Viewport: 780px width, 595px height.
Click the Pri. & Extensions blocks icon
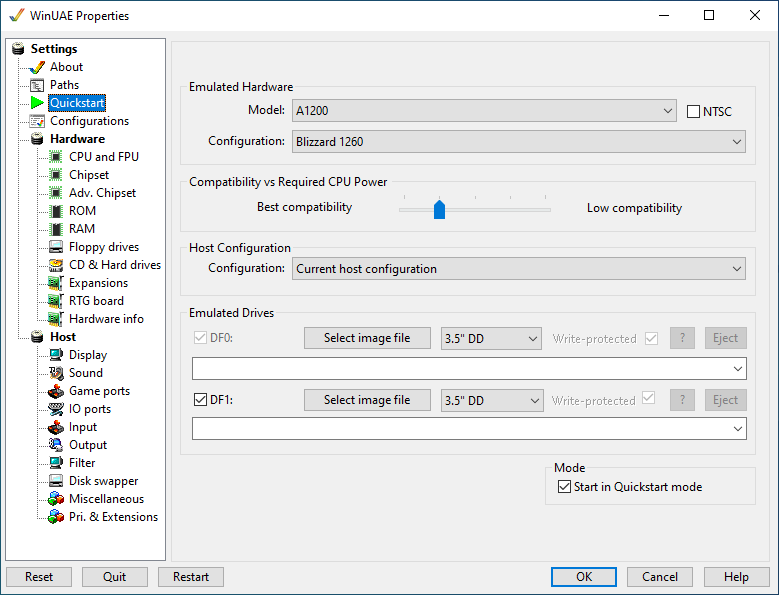tap(56, 517)
